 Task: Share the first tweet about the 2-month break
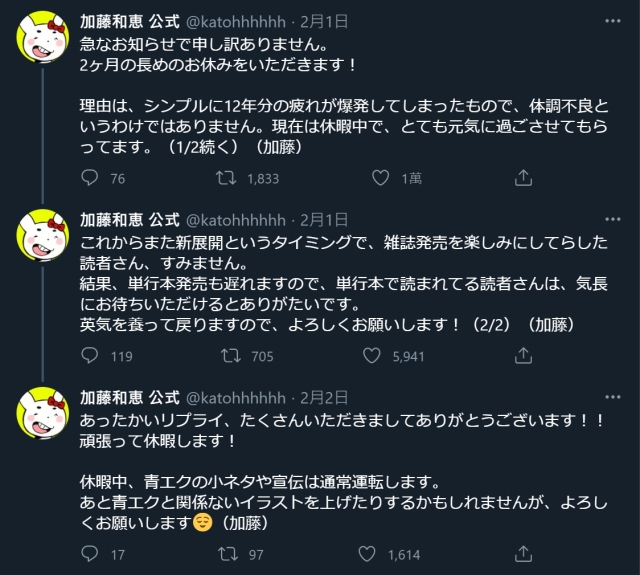coord(523,179)
